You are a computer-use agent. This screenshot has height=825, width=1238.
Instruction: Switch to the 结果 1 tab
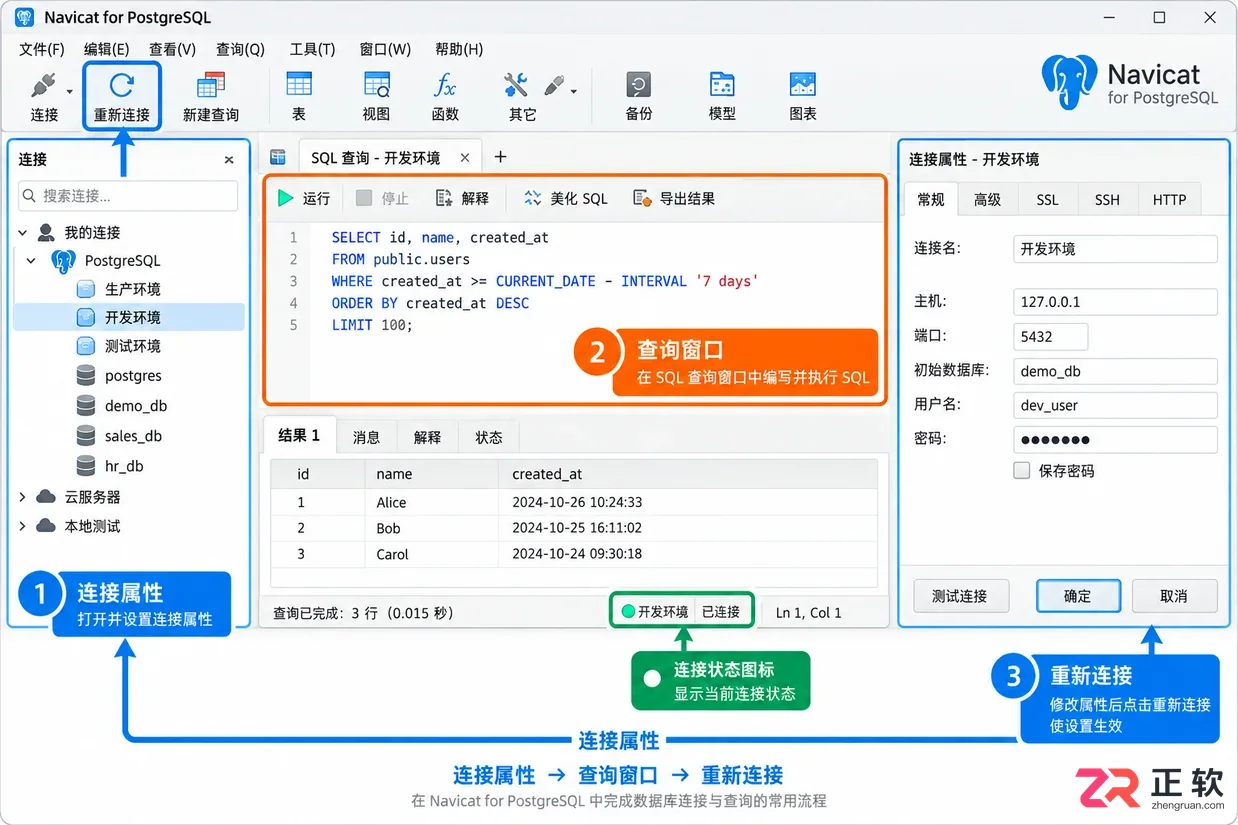coord(299,436)
